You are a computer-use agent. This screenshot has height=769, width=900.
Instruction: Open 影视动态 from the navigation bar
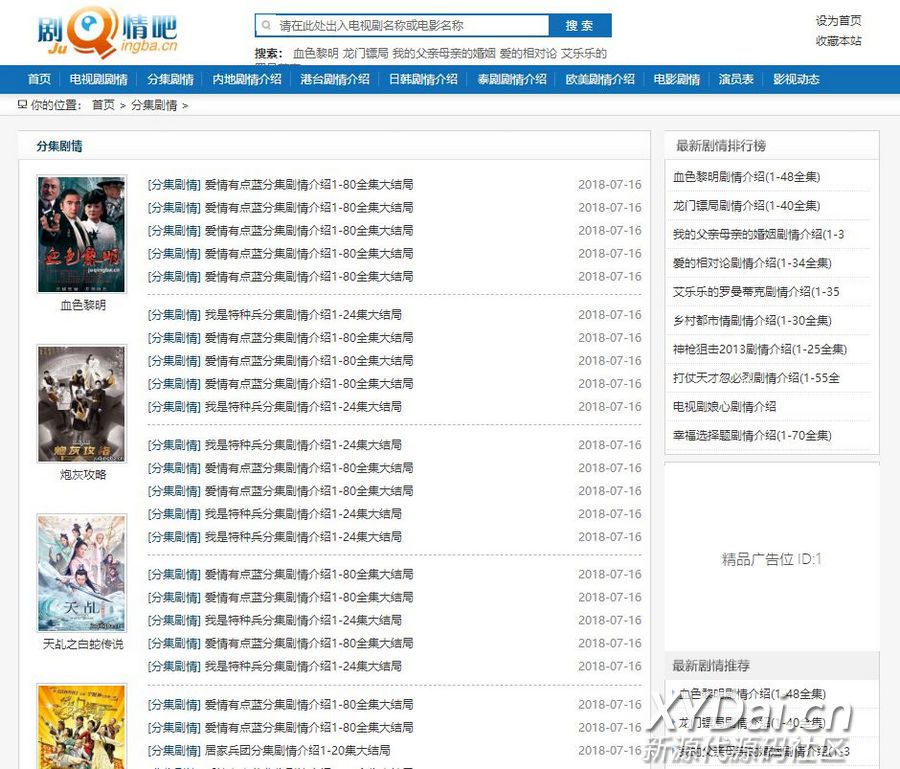(x=796, y=80)
